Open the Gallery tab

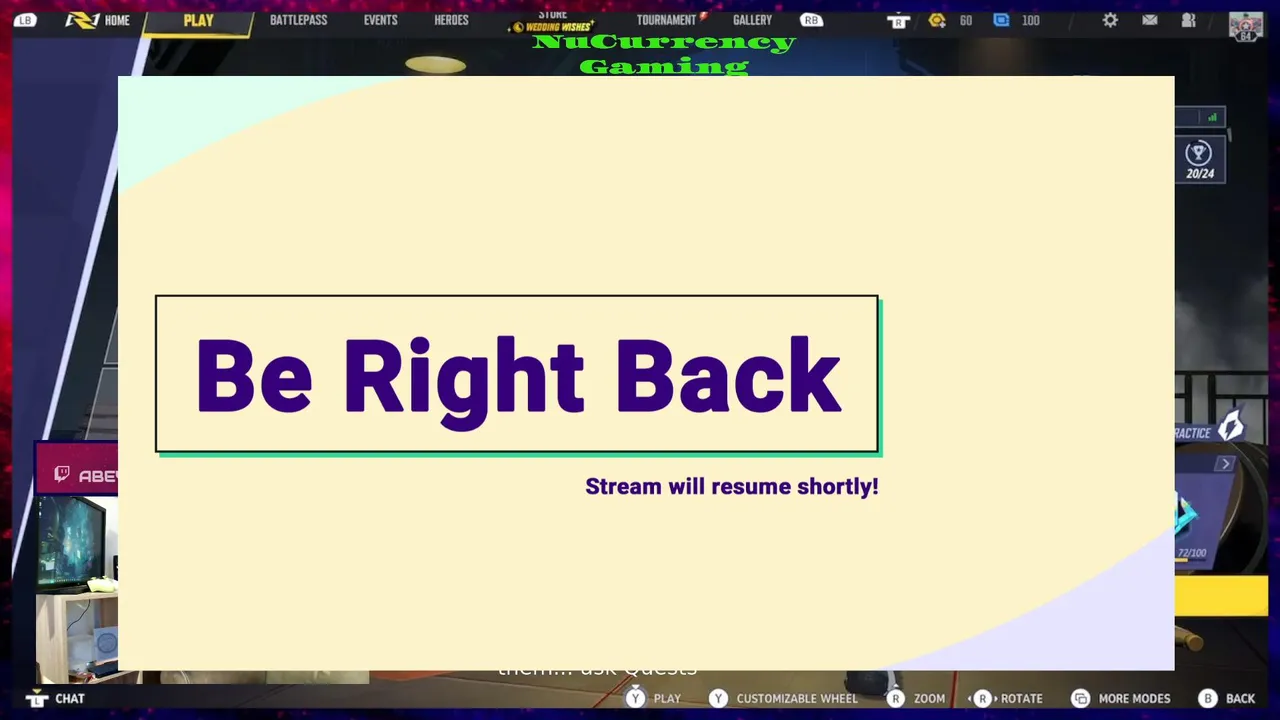click(x=752, y=20)
